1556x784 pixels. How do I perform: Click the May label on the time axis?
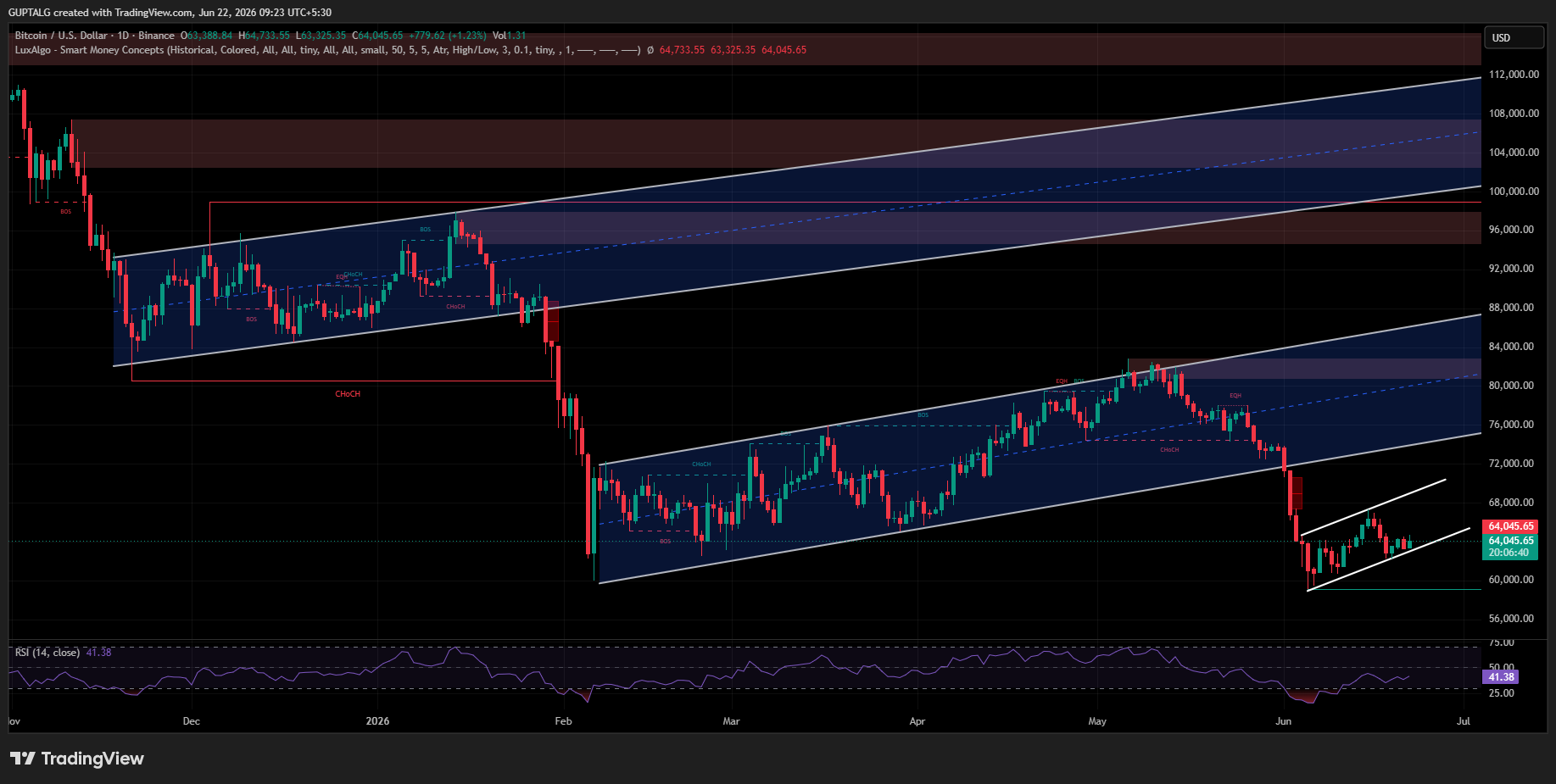pos(1097,721)
